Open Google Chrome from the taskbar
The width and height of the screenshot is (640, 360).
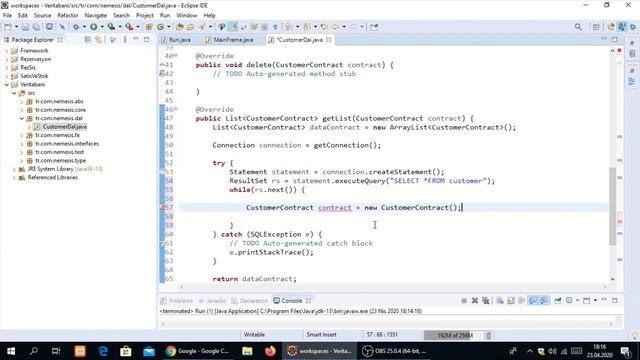[x=198, y=351]
